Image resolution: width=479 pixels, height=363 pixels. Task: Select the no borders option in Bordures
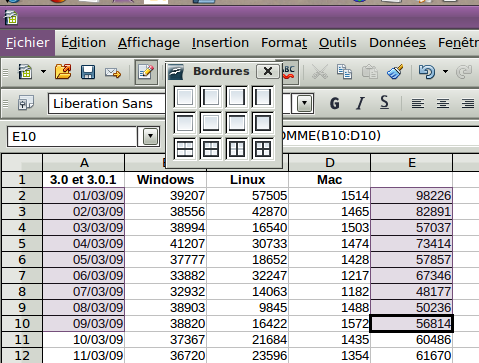(x=184, y=97)
